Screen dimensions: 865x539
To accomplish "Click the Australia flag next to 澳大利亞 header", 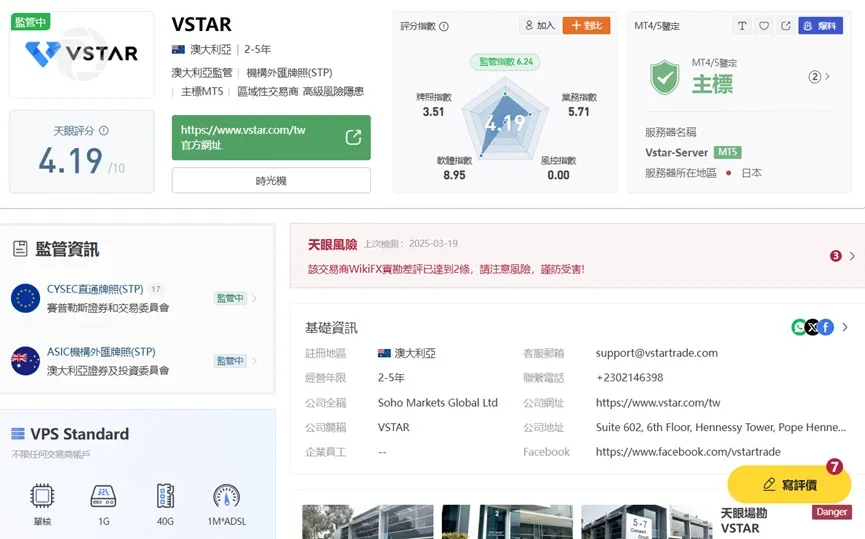I will 178,50.
